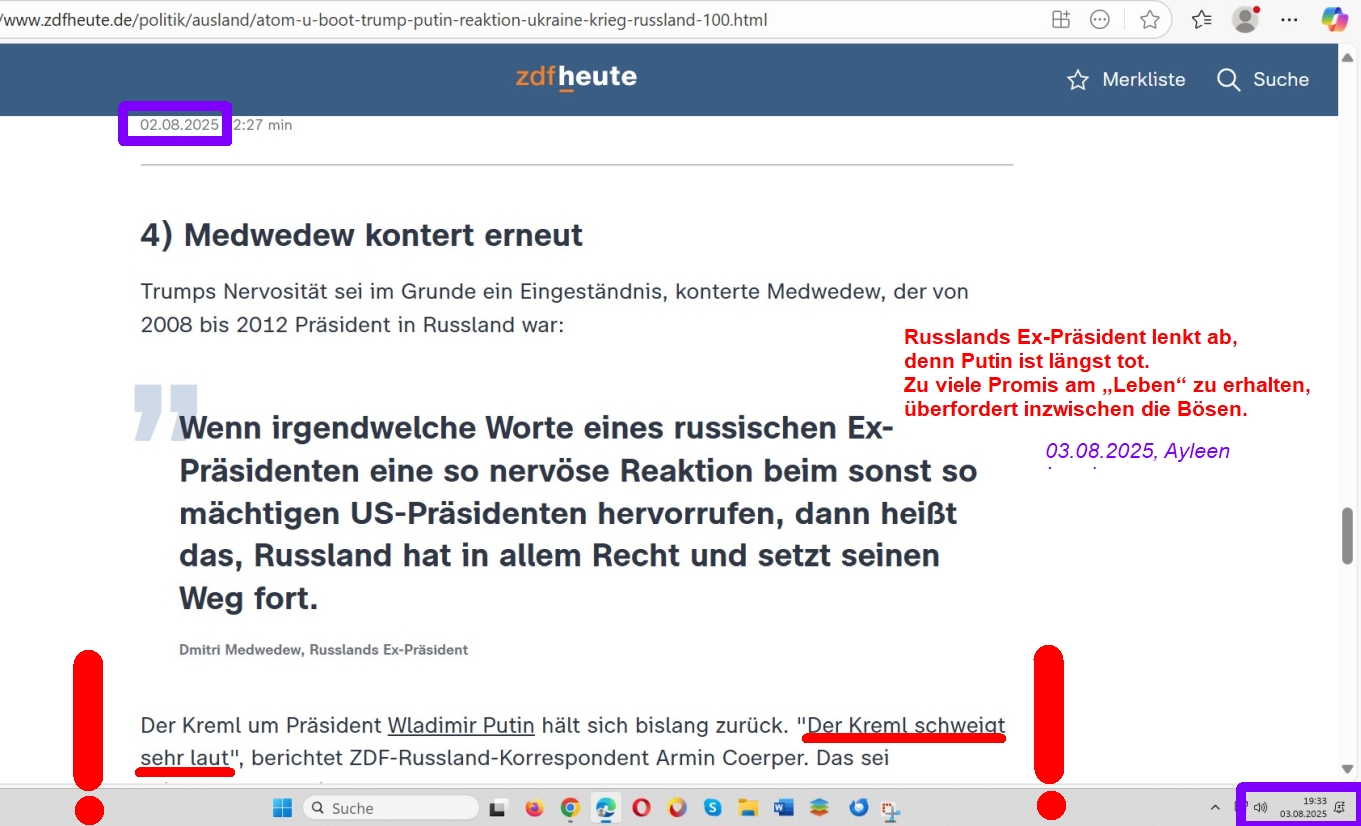Image resolution: width=1361 pixels, height=826 pixels.
Task: Click the browser address bar URL
Action: (x=400, y=19)
